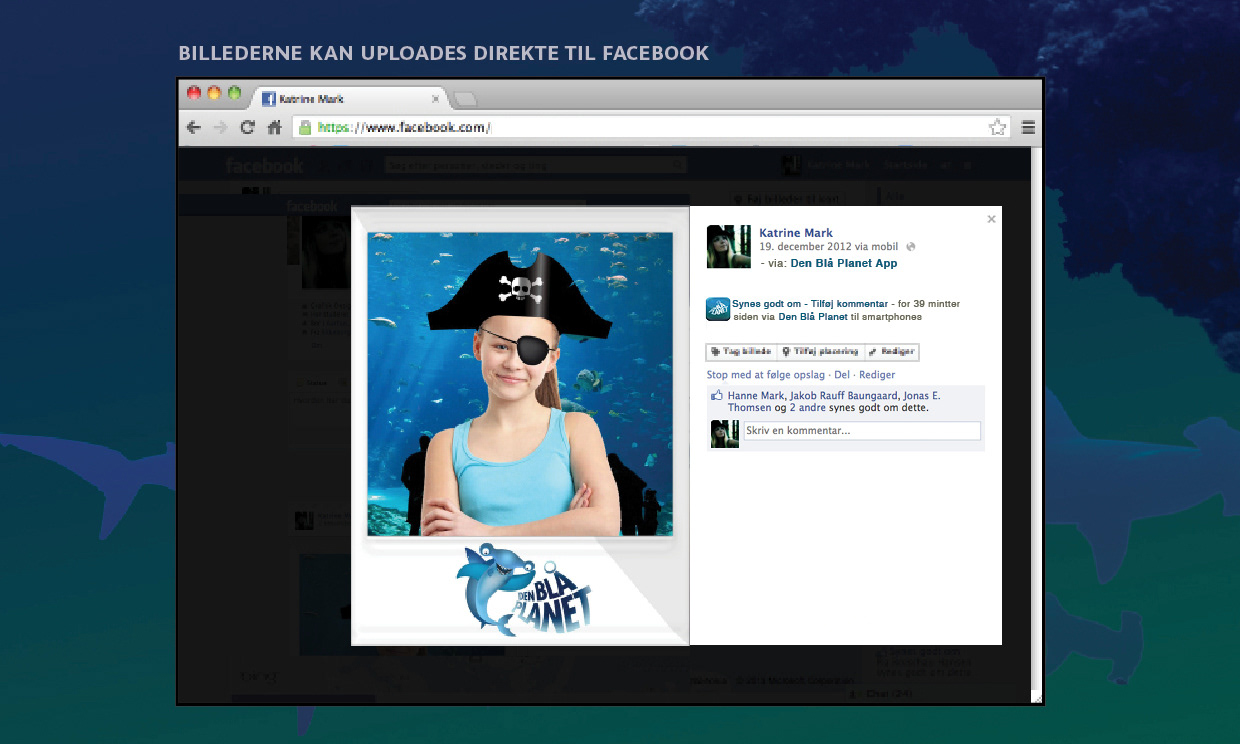
Task: Click commenter avatar beside comment box
Action: 725,434
